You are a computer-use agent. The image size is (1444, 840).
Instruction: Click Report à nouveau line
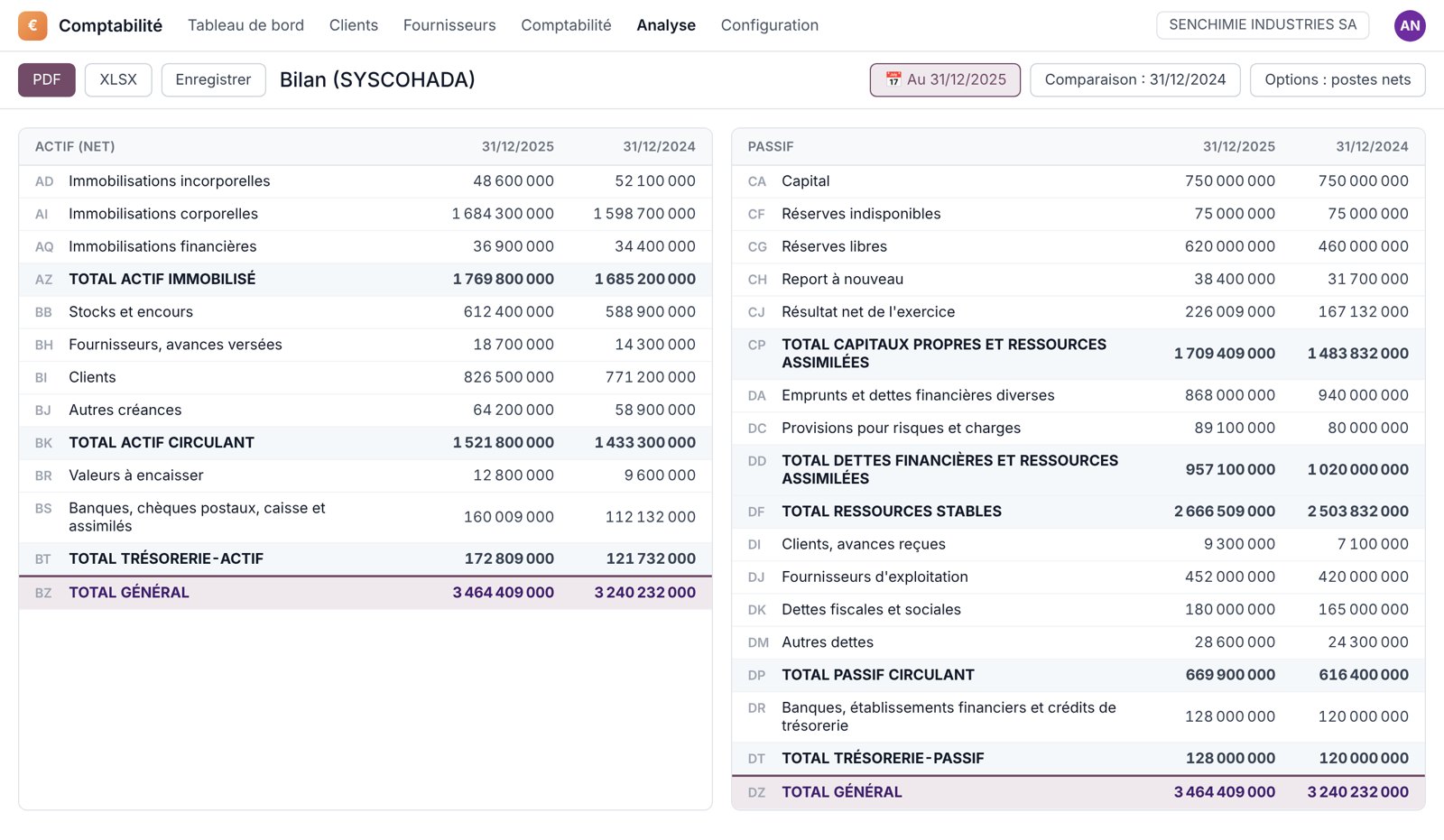pos(1078,280)
